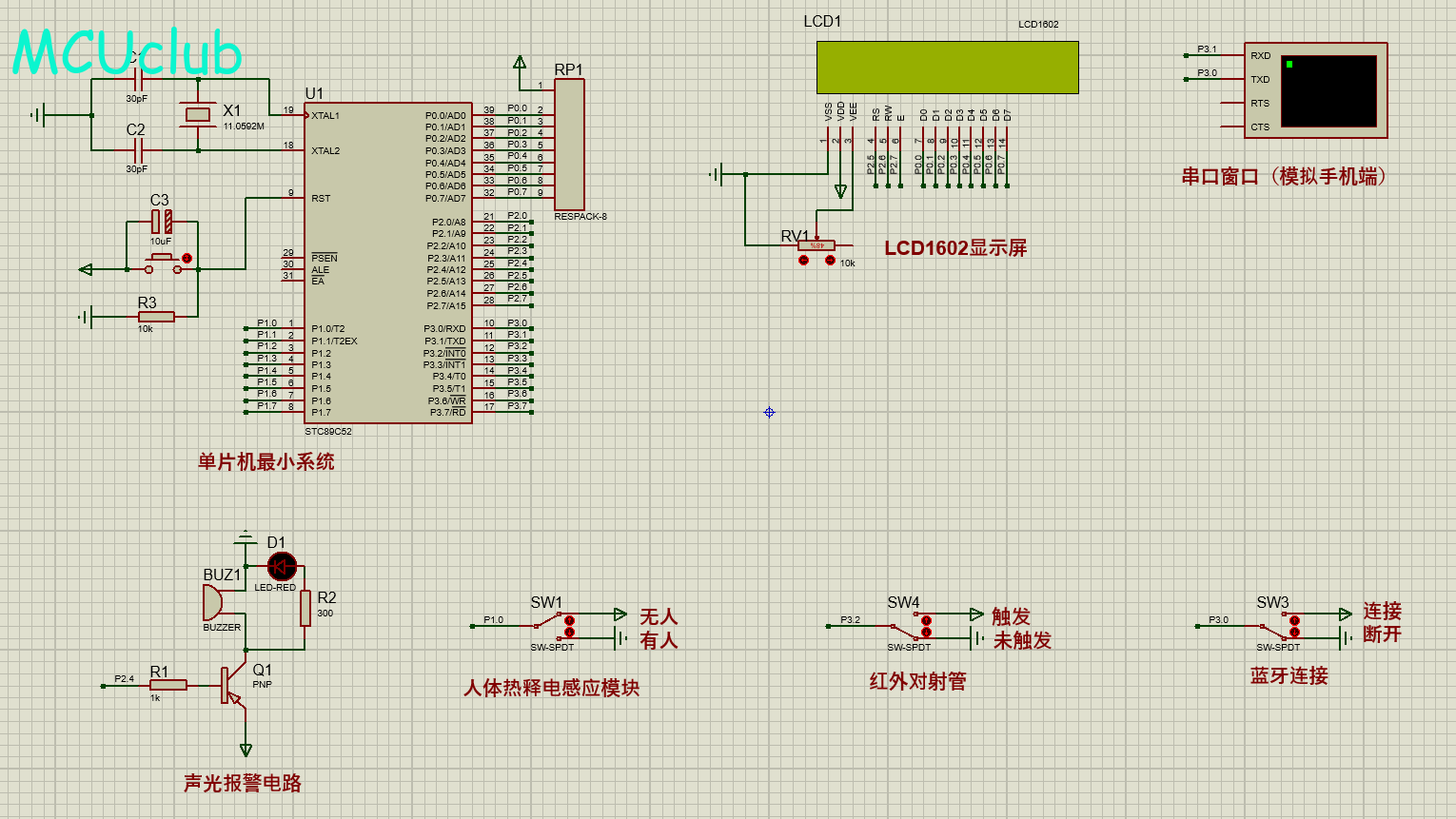Viewport: 1456px width, 819px height.
Task: Click the '红外对射管' label
Action: tap(917, 681)
